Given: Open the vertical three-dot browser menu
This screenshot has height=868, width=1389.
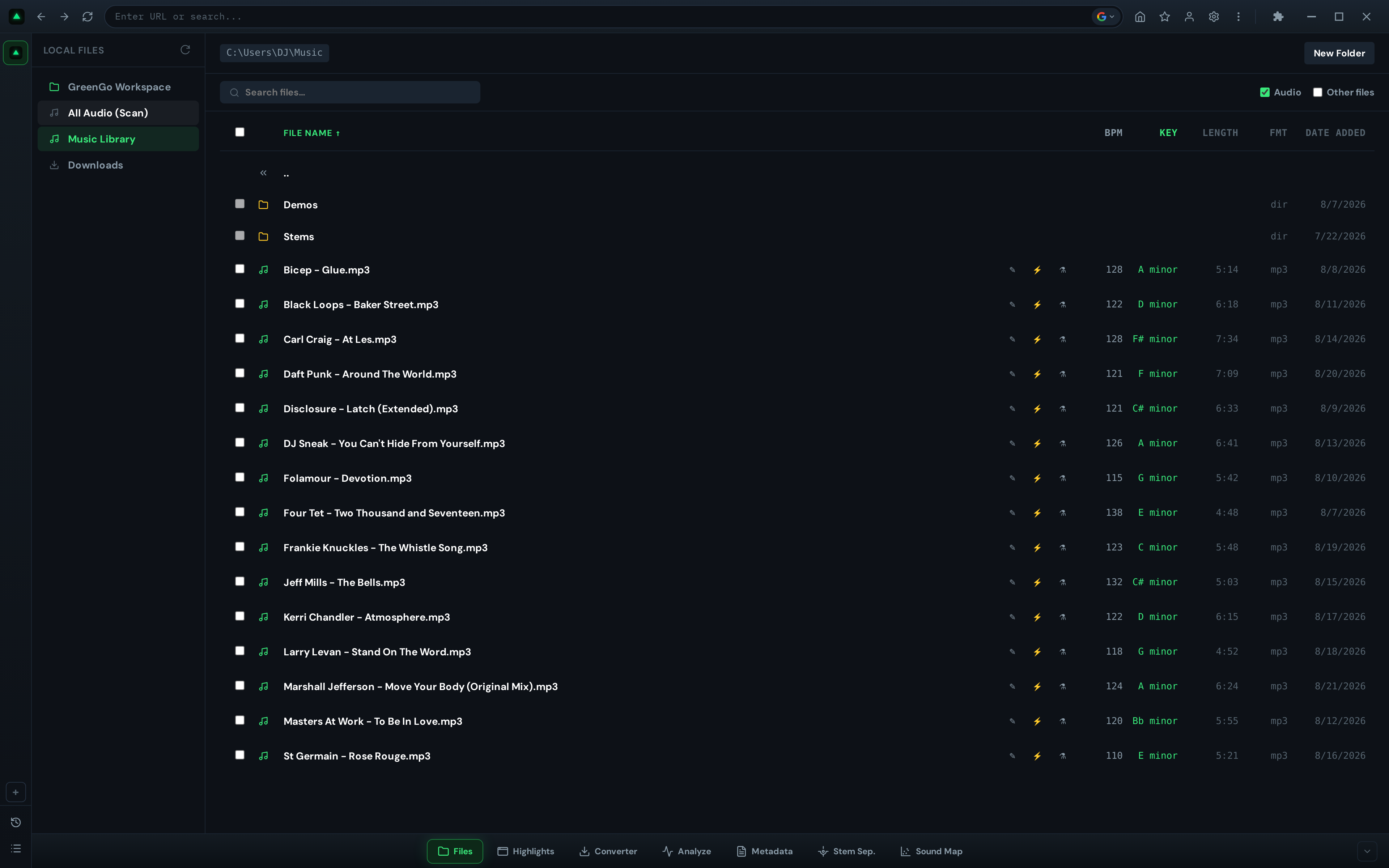Looking at the screenshot, I should [1239, 17].
